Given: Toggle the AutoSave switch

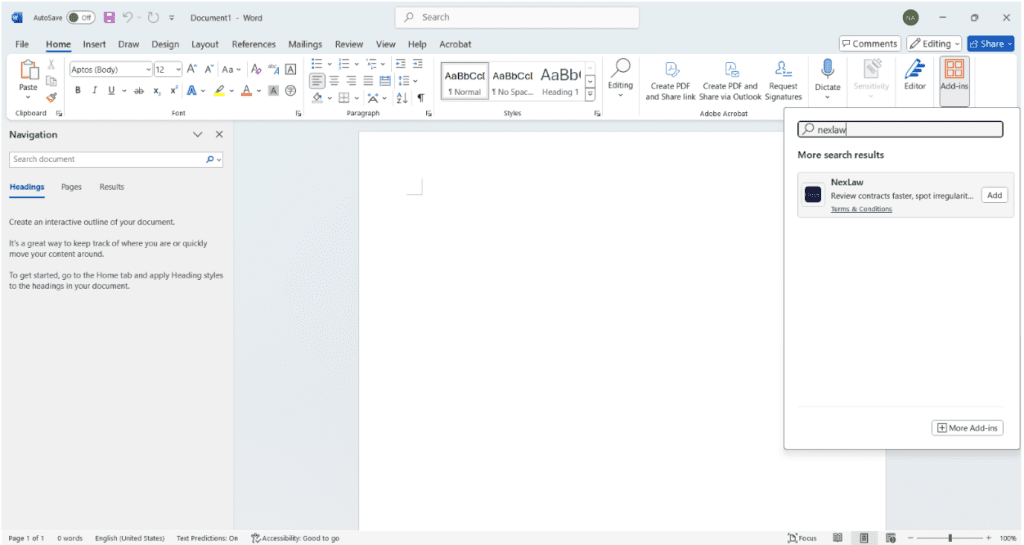Looking at the screenshot, I should pos(81,18).
